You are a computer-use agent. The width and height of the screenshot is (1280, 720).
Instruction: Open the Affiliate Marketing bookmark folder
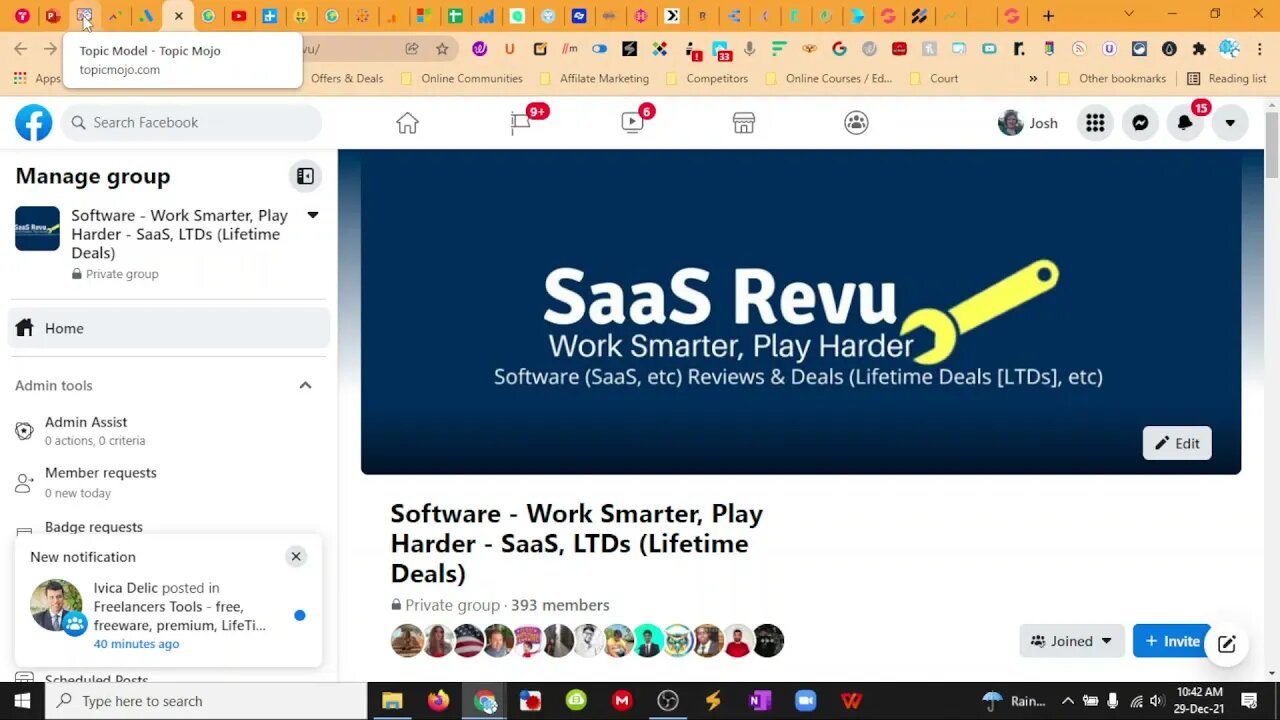pyautogui.click(x=594, y=78)
